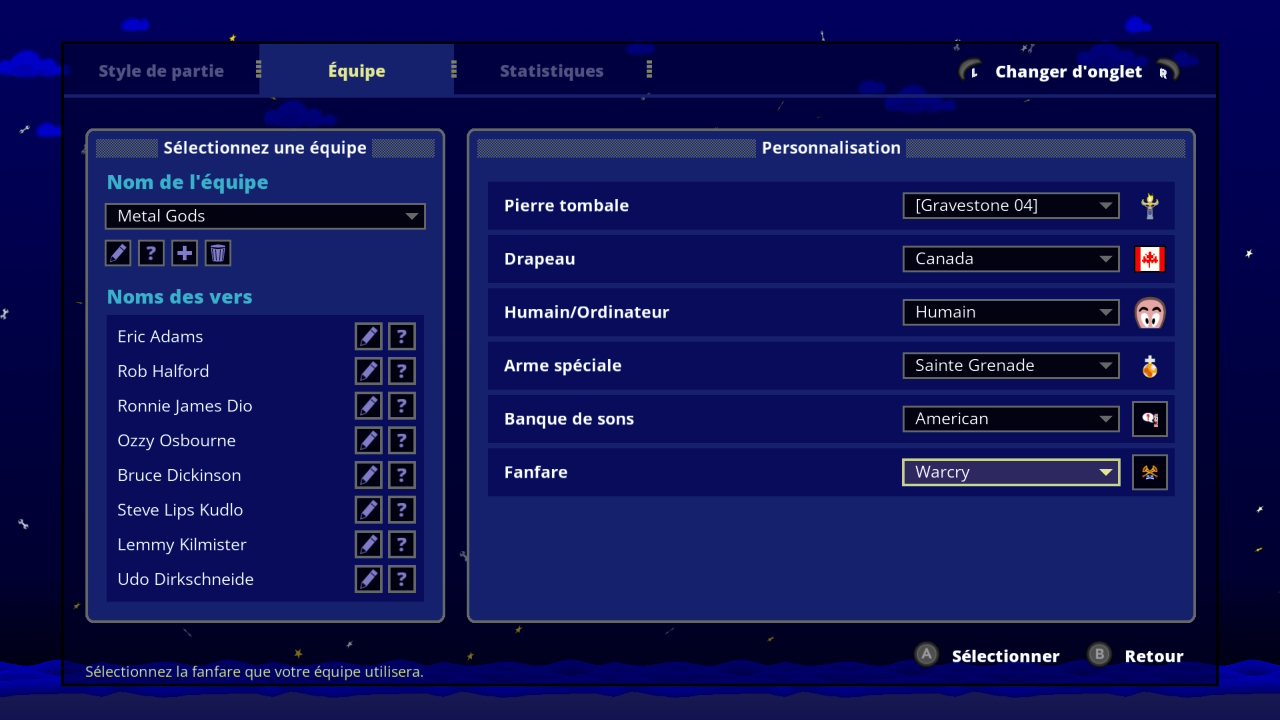This screenshot has width=1280, height=720.
Task: Randomize name for Bruce Dickinson
Action: (x=402, y=475)
